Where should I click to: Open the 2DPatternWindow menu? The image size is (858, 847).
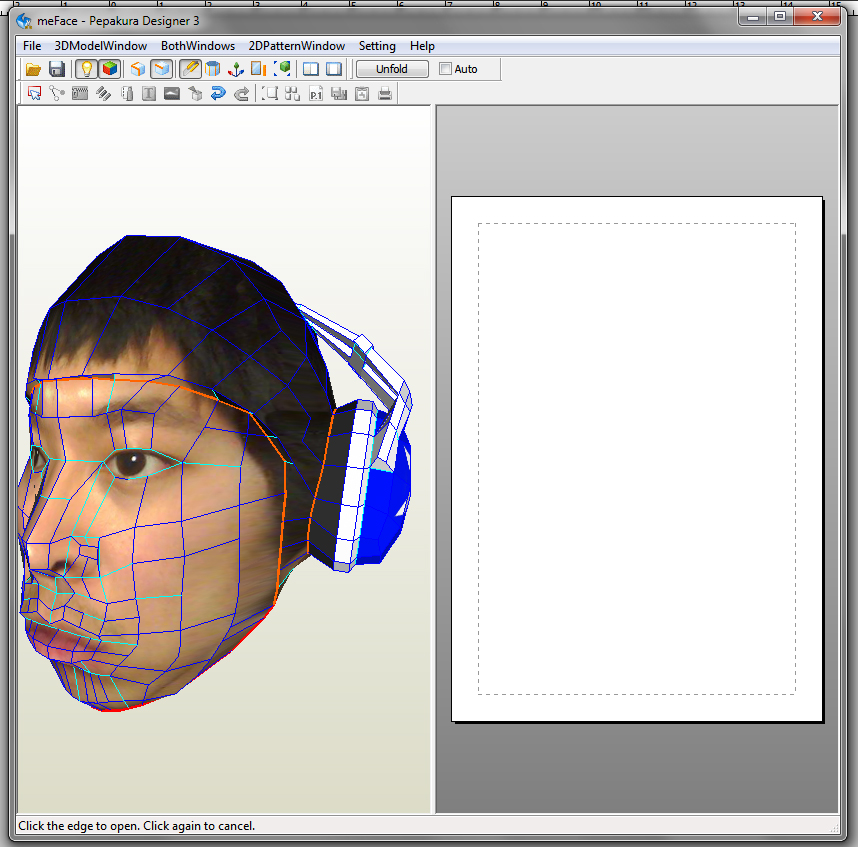(x=297, y=46)
